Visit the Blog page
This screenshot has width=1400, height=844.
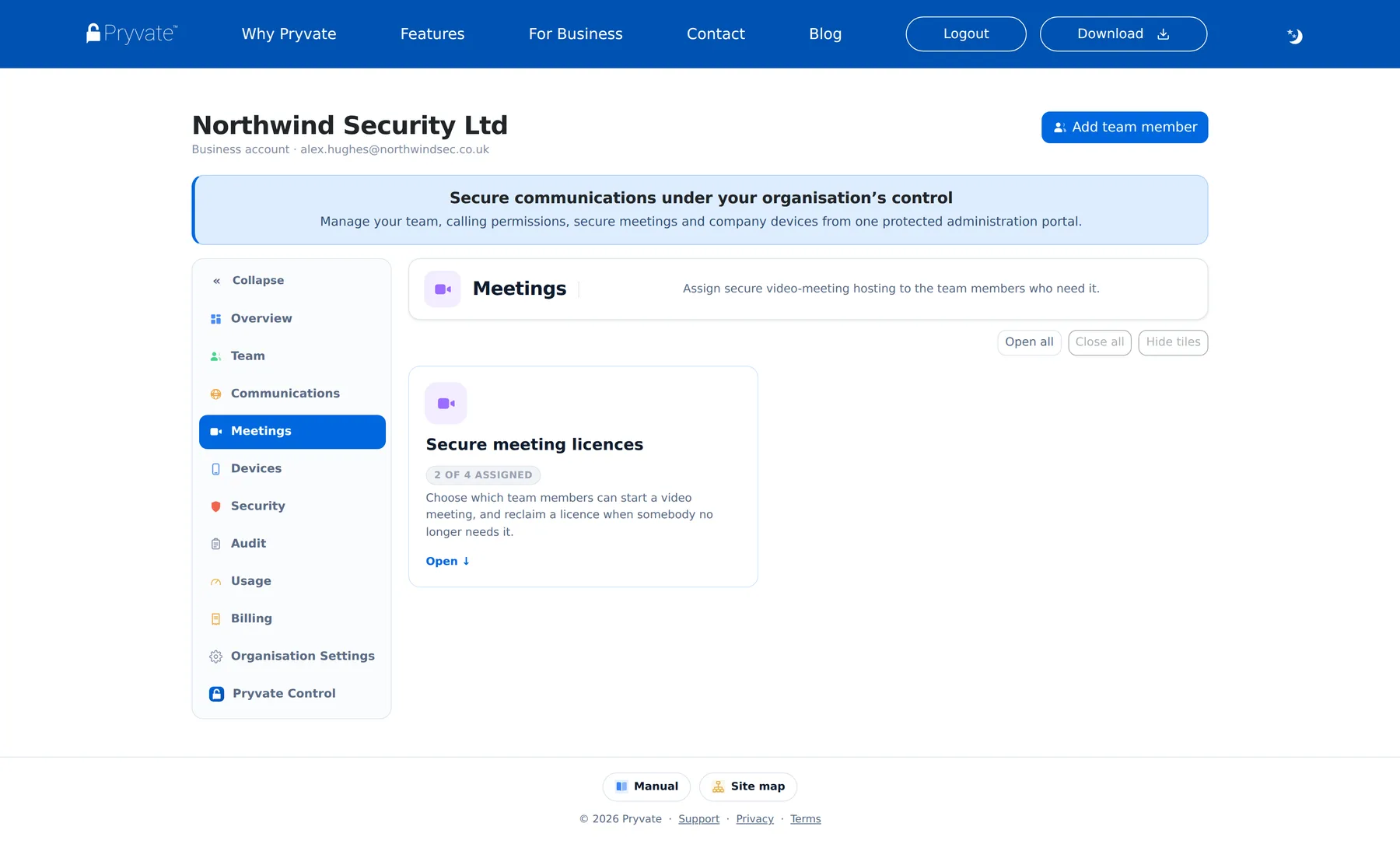coord(825,34)
